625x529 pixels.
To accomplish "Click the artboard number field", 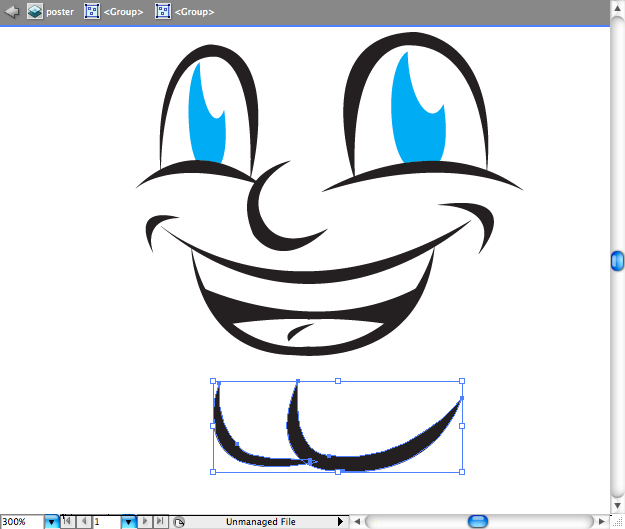I will (x=107, y=521).
